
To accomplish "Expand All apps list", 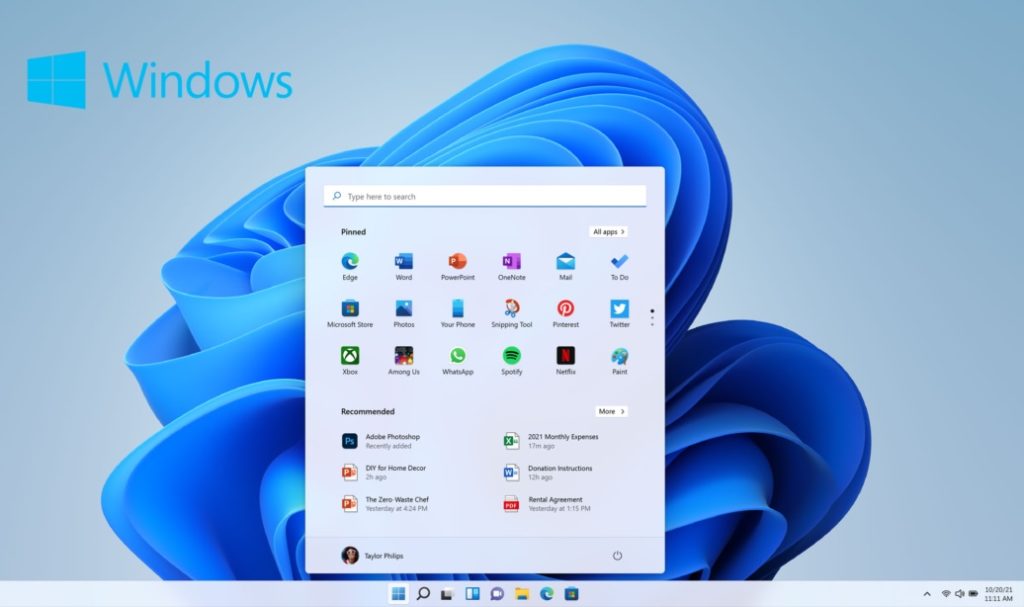I will click(609, 231).
